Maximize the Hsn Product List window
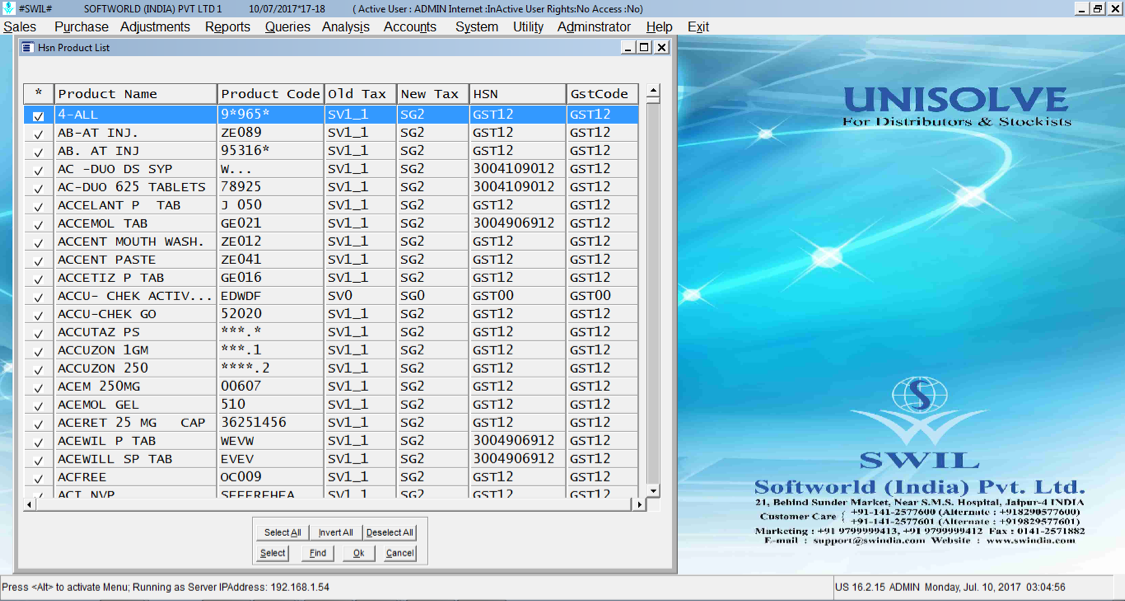 (644, 47)
